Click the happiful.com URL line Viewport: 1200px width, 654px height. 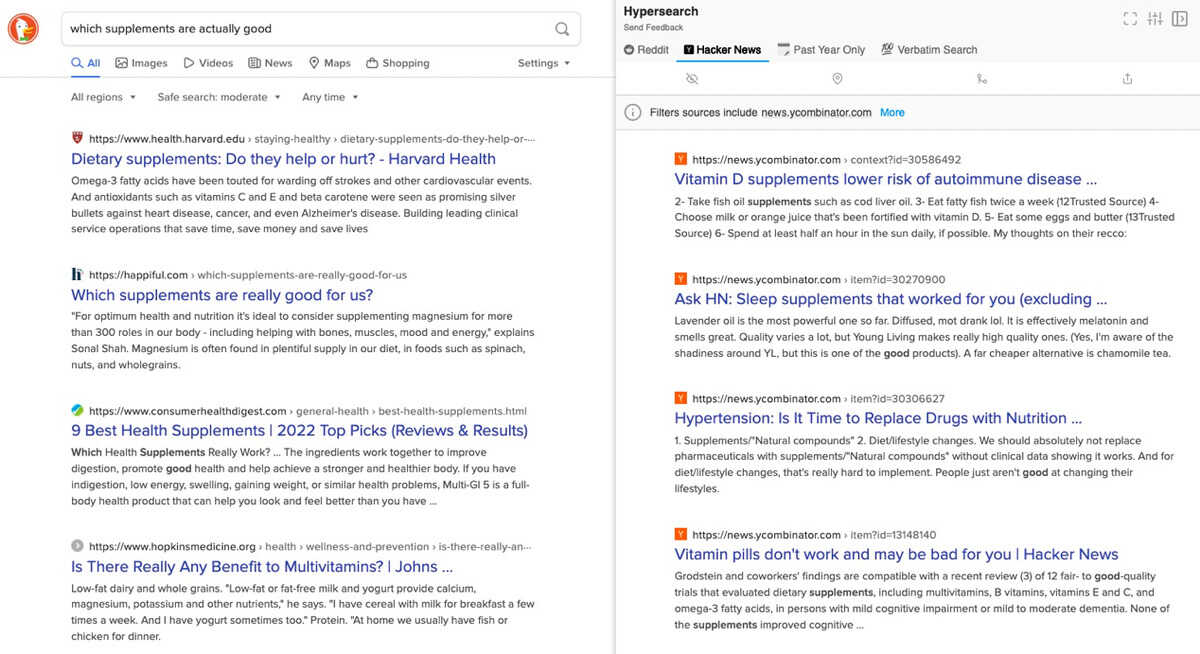[248, 274]
